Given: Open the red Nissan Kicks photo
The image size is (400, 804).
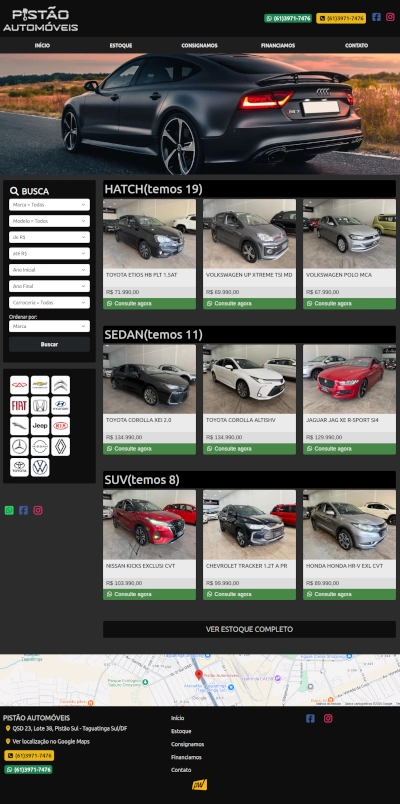Looking at the screenshot, I should click(x=149, y=525).
